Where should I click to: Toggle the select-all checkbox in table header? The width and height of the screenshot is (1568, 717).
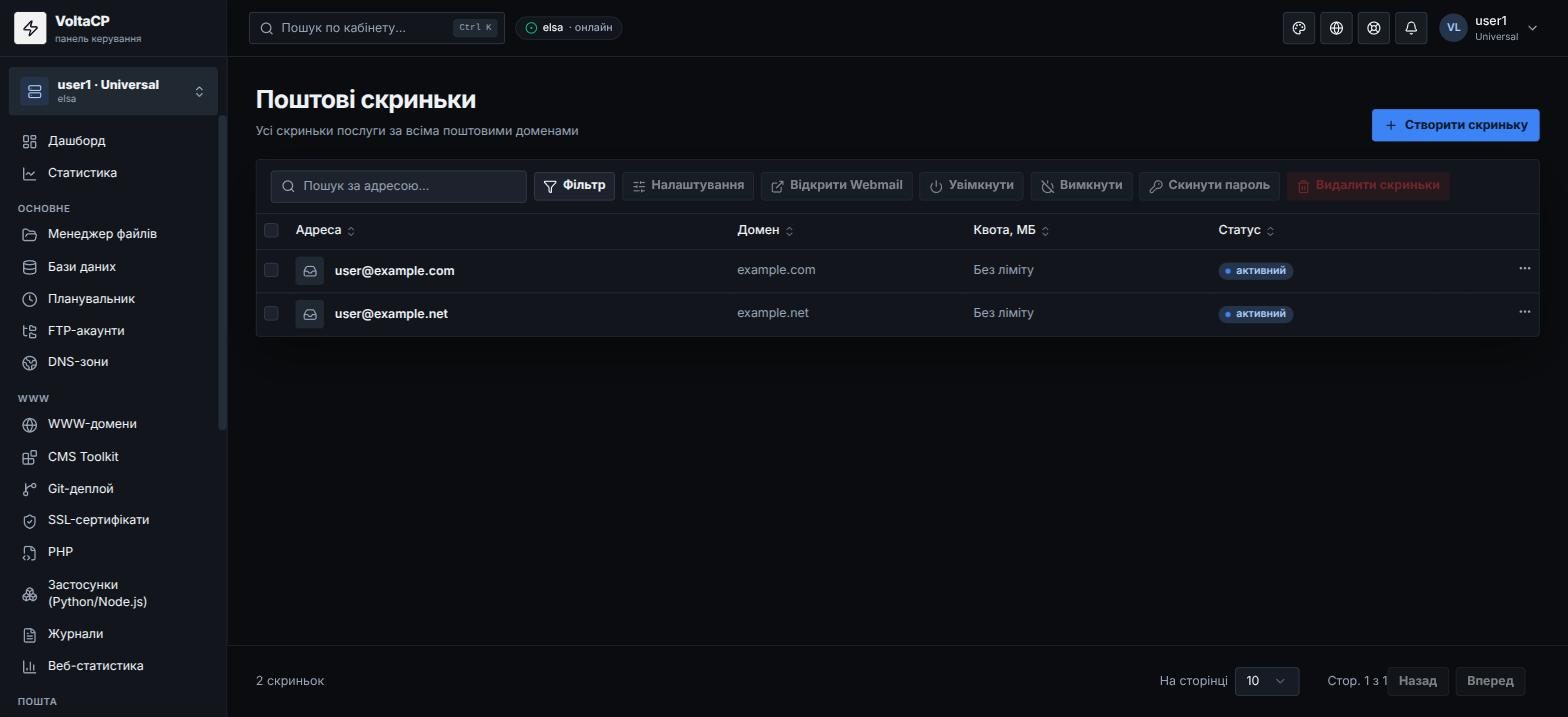(x=271, y=231)
